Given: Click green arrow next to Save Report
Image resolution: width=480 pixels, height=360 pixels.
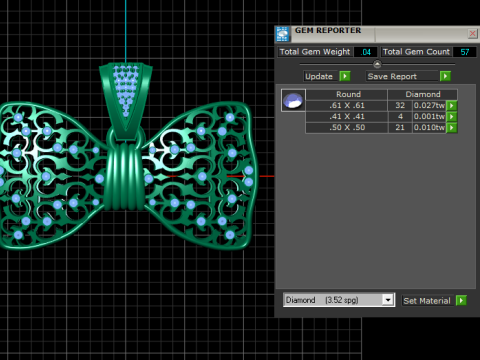Looking at the screenshot, I should [445, 76].
